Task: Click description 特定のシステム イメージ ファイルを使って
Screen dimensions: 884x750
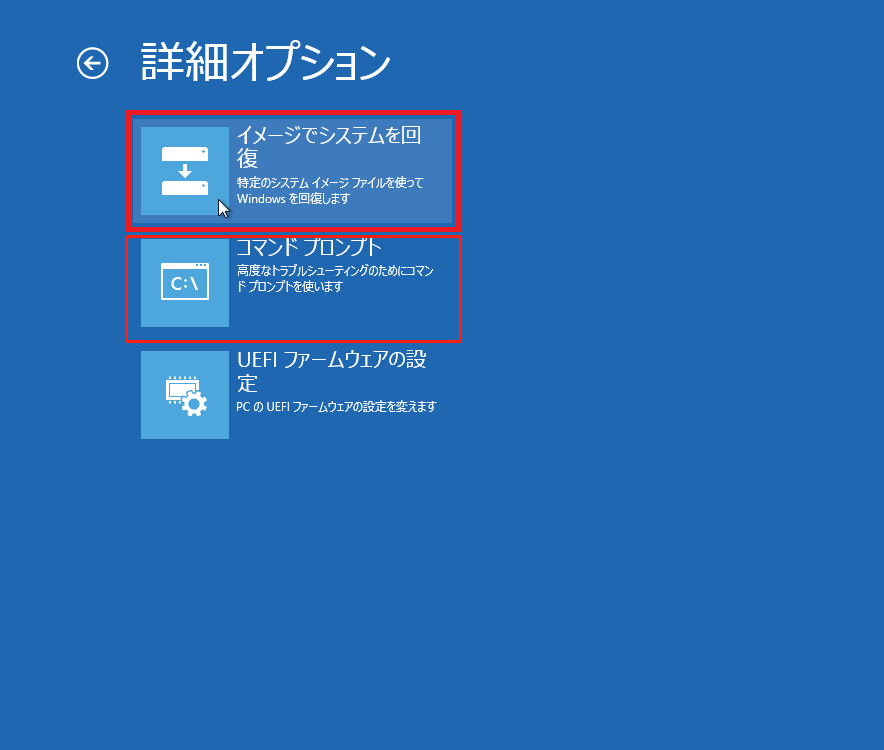Action: click(x=330, y=183)
